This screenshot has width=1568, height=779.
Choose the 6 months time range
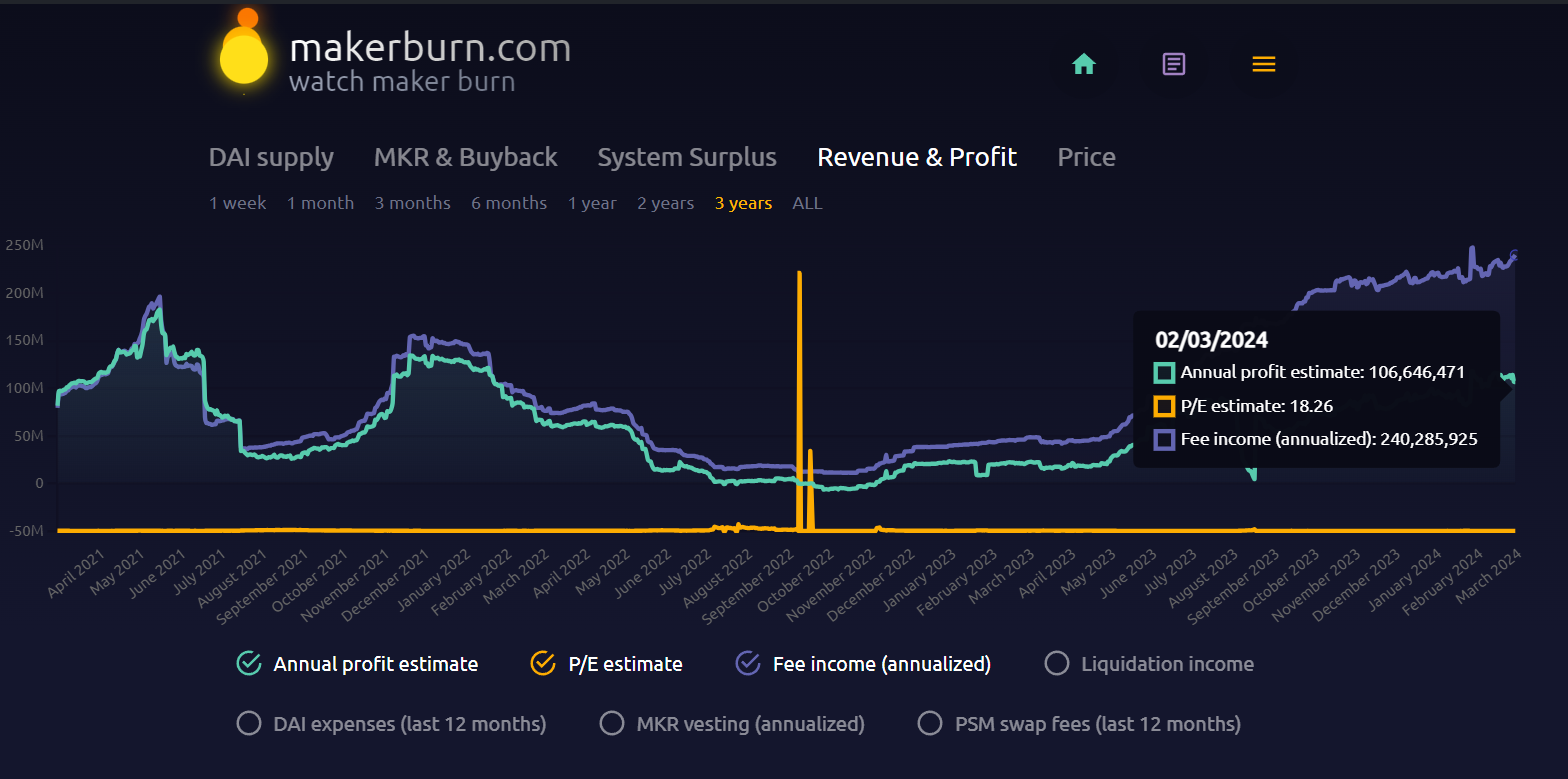[x=509, y=203]
